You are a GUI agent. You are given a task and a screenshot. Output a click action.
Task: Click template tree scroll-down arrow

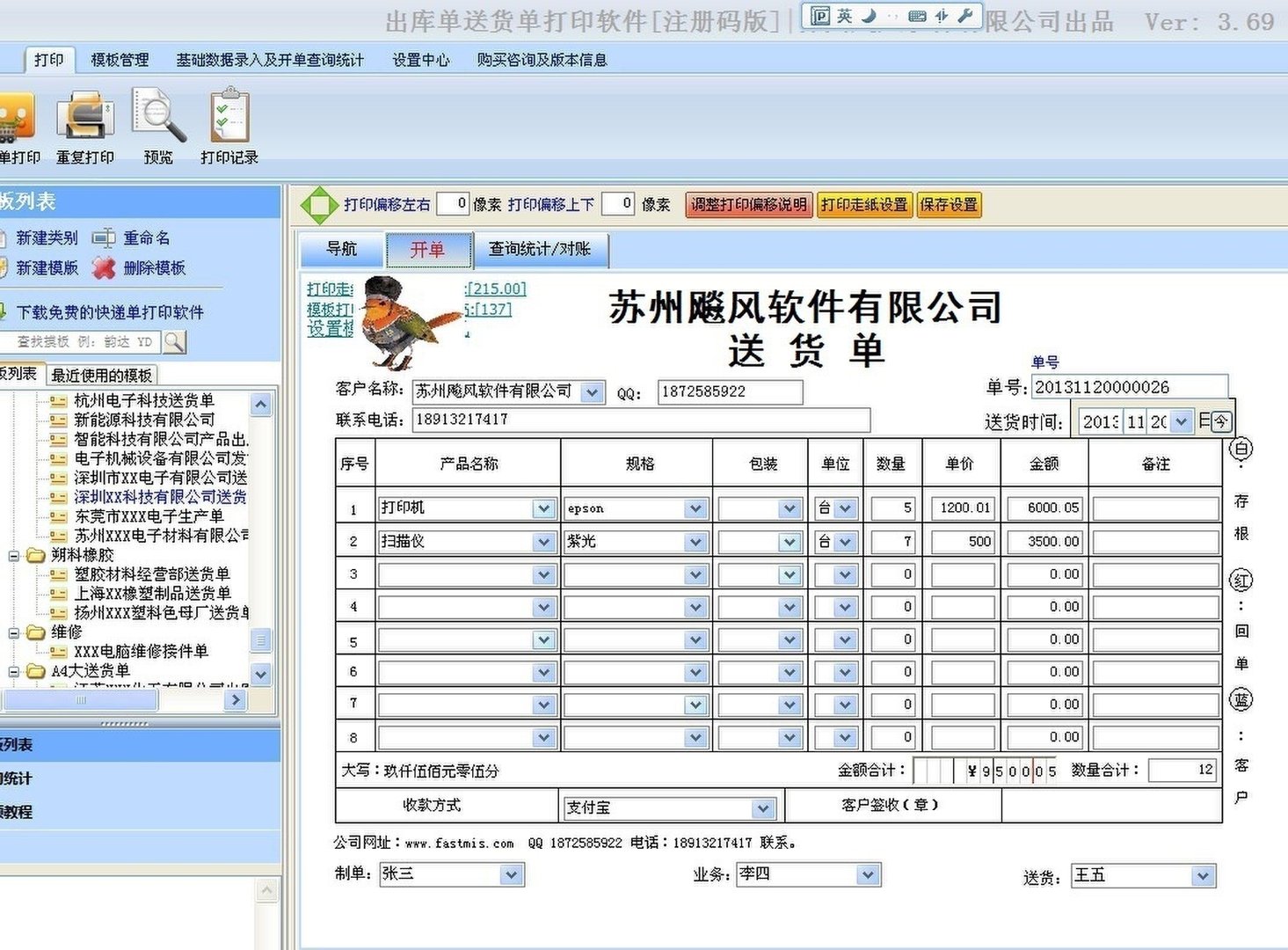point(261,674)
